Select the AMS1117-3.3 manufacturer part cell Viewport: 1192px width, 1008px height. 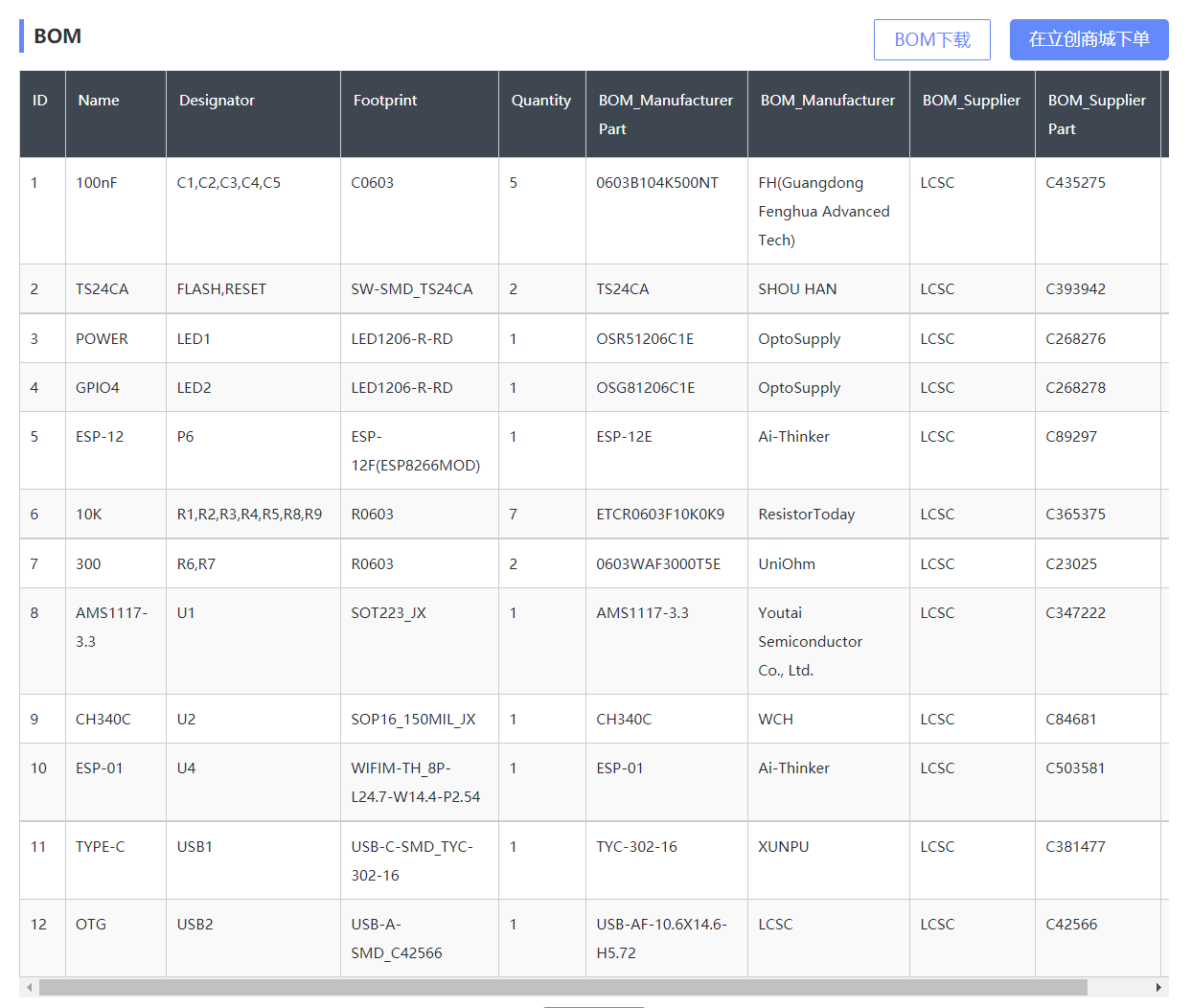pyautogui.click(x=667, y=641)
